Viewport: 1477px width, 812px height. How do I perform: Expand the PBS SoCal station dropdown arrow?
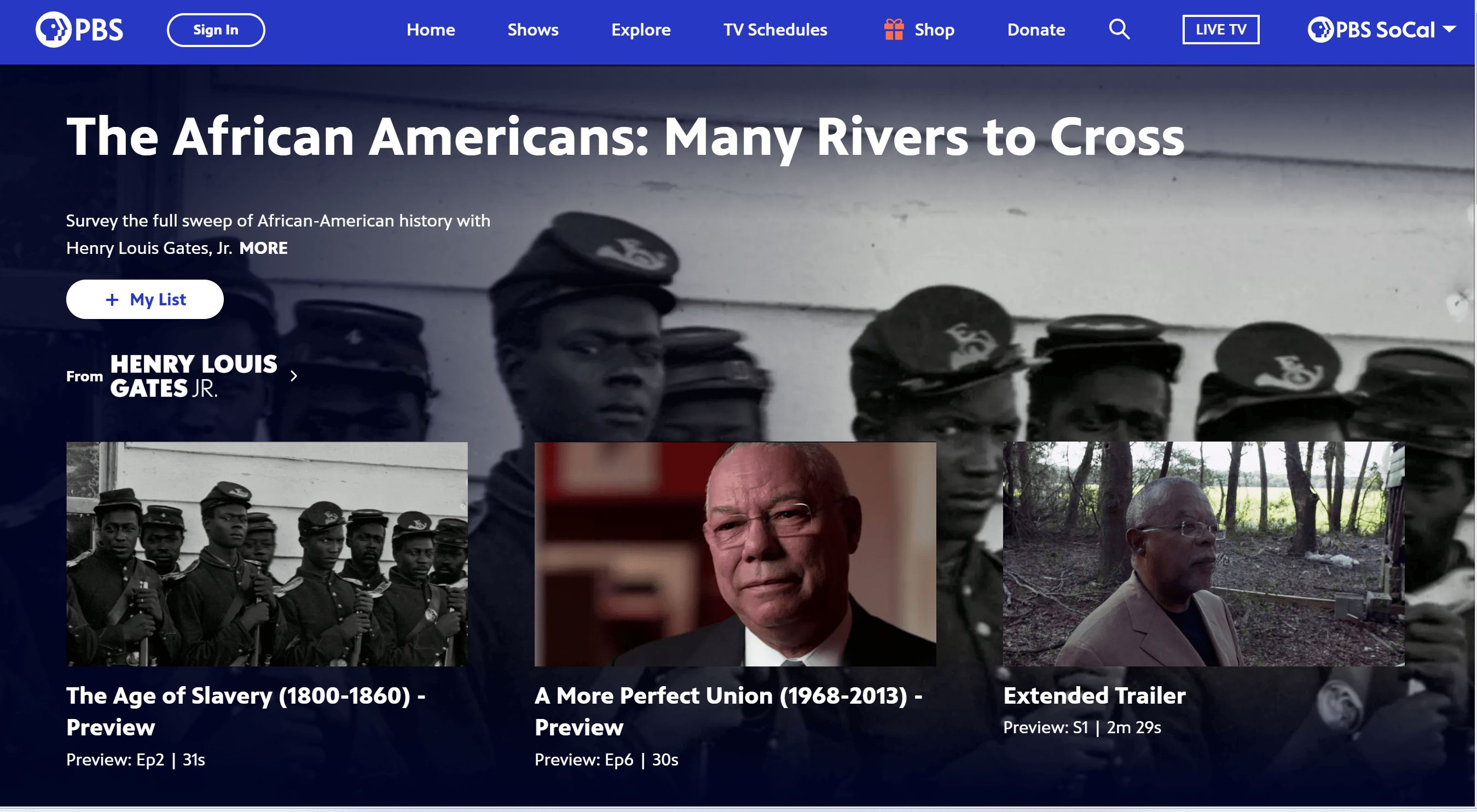tap(1449, 28)
